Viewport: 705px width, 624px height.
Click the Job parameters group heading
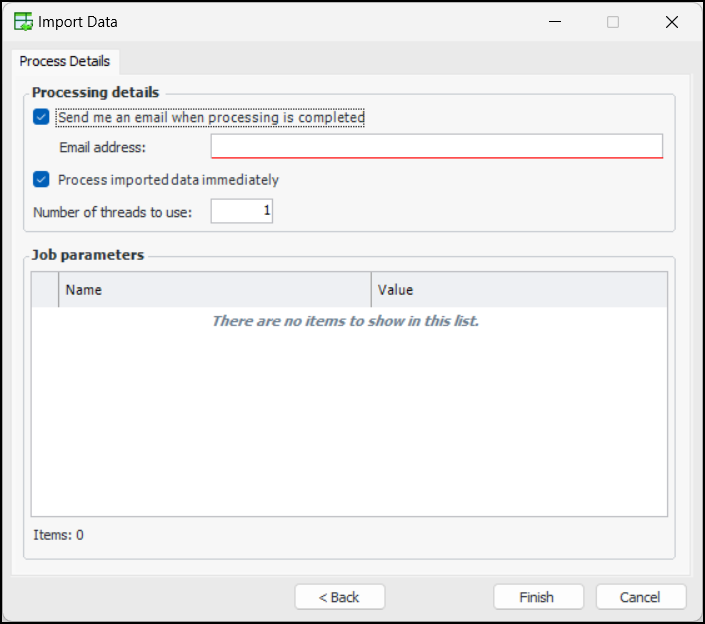[88, 255]
